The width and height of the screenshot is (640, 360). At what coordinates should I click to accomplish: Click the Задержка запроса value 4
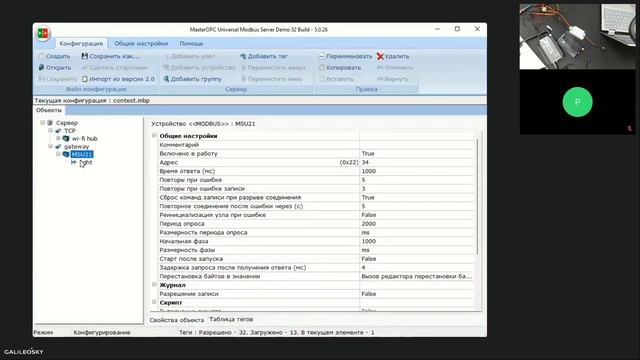pyautogui.click(x=417, y=267)
